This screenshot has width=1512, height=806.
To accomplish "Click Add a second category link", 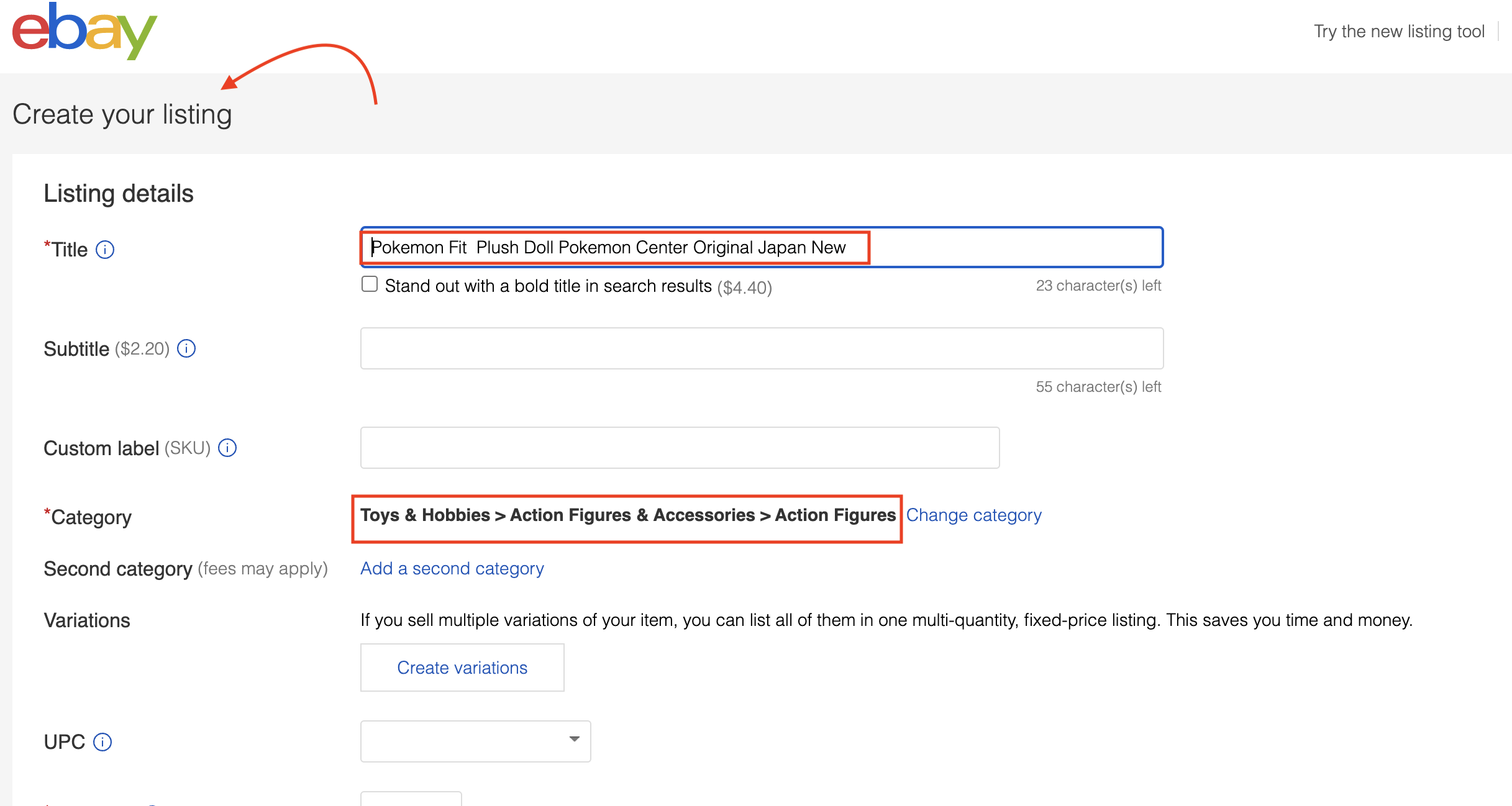I will pos(452,568).
